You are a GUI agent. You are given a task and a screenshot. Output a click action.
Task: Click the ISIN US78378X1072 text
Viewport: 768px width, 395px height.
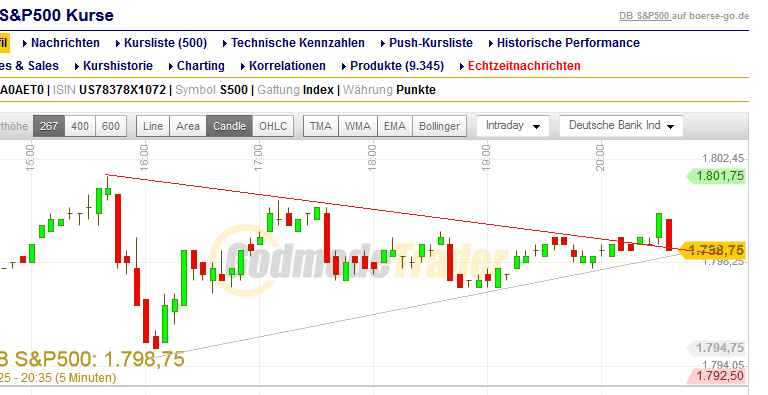pos(109,90)
